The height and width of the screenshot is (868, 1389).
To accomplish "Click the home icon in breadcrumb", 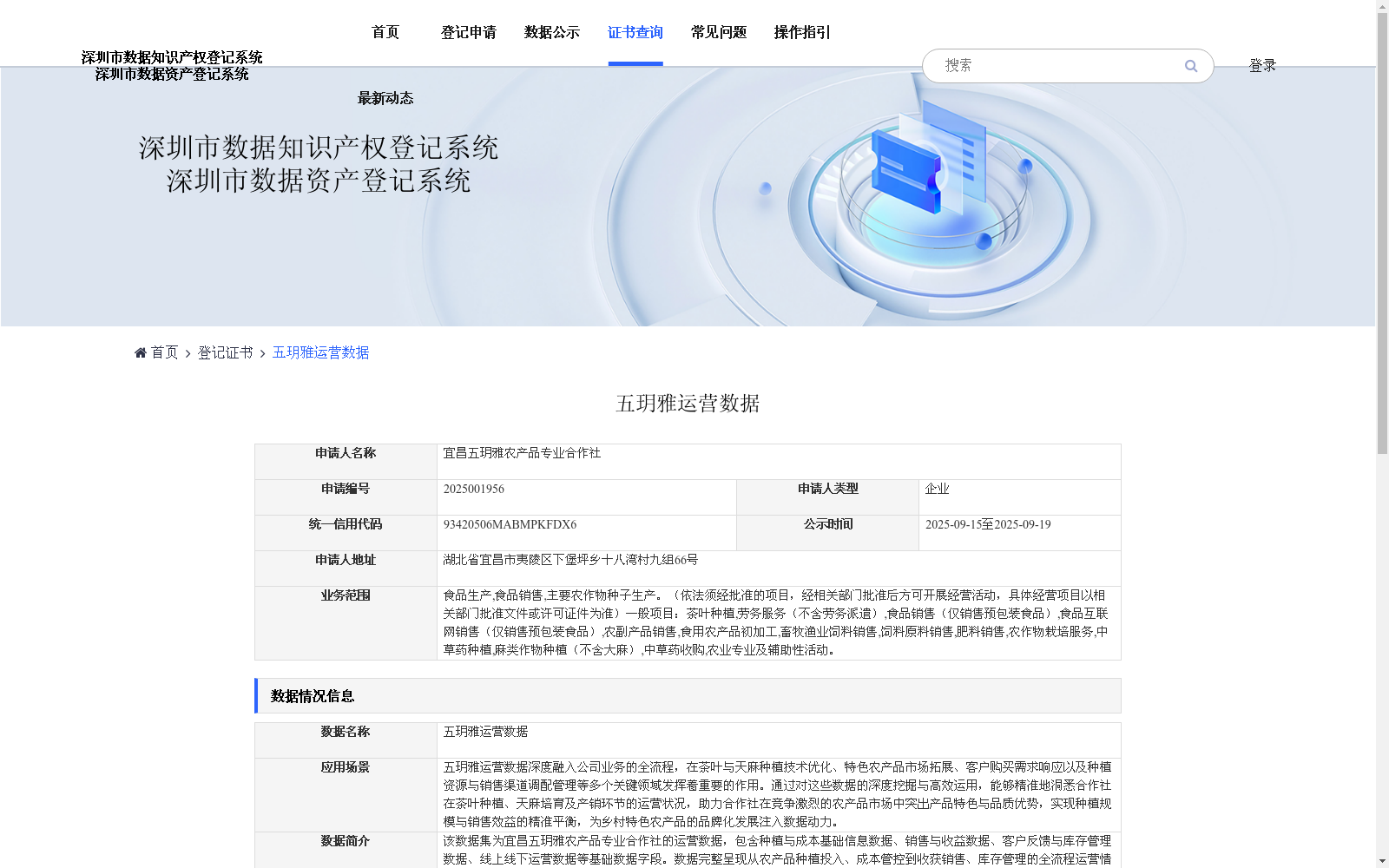I will click(141, 352).
